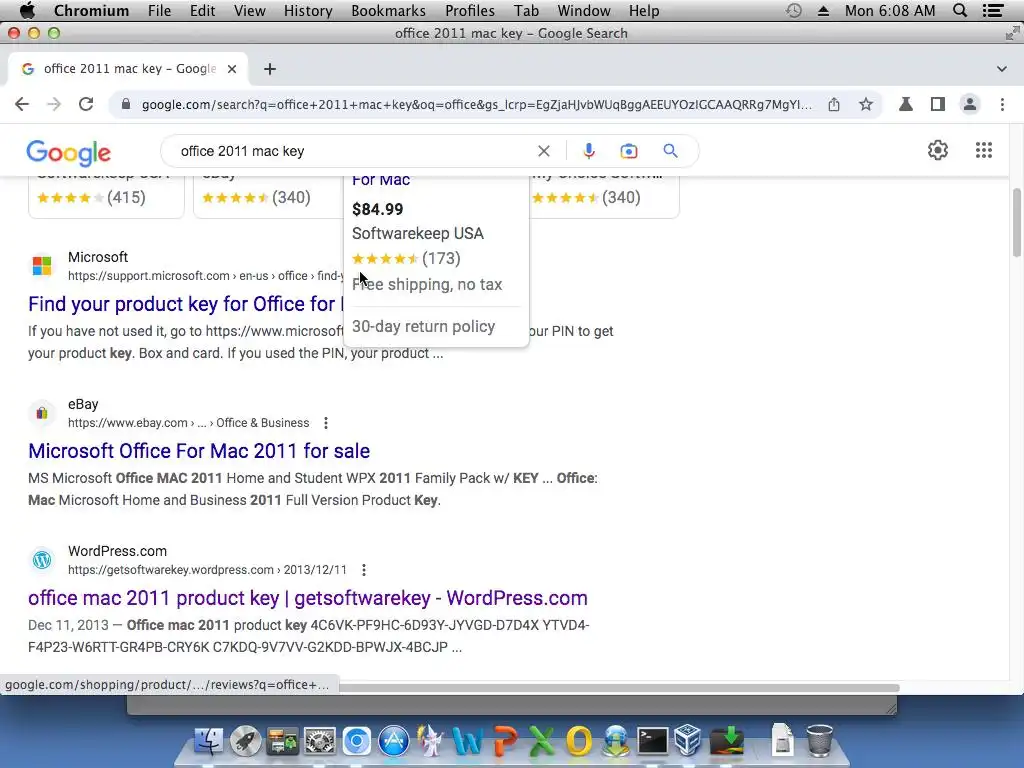Open Spotlight search in menu bar
The height and width of the screenshot is (768, 1024).
click(x=960, y=10)
